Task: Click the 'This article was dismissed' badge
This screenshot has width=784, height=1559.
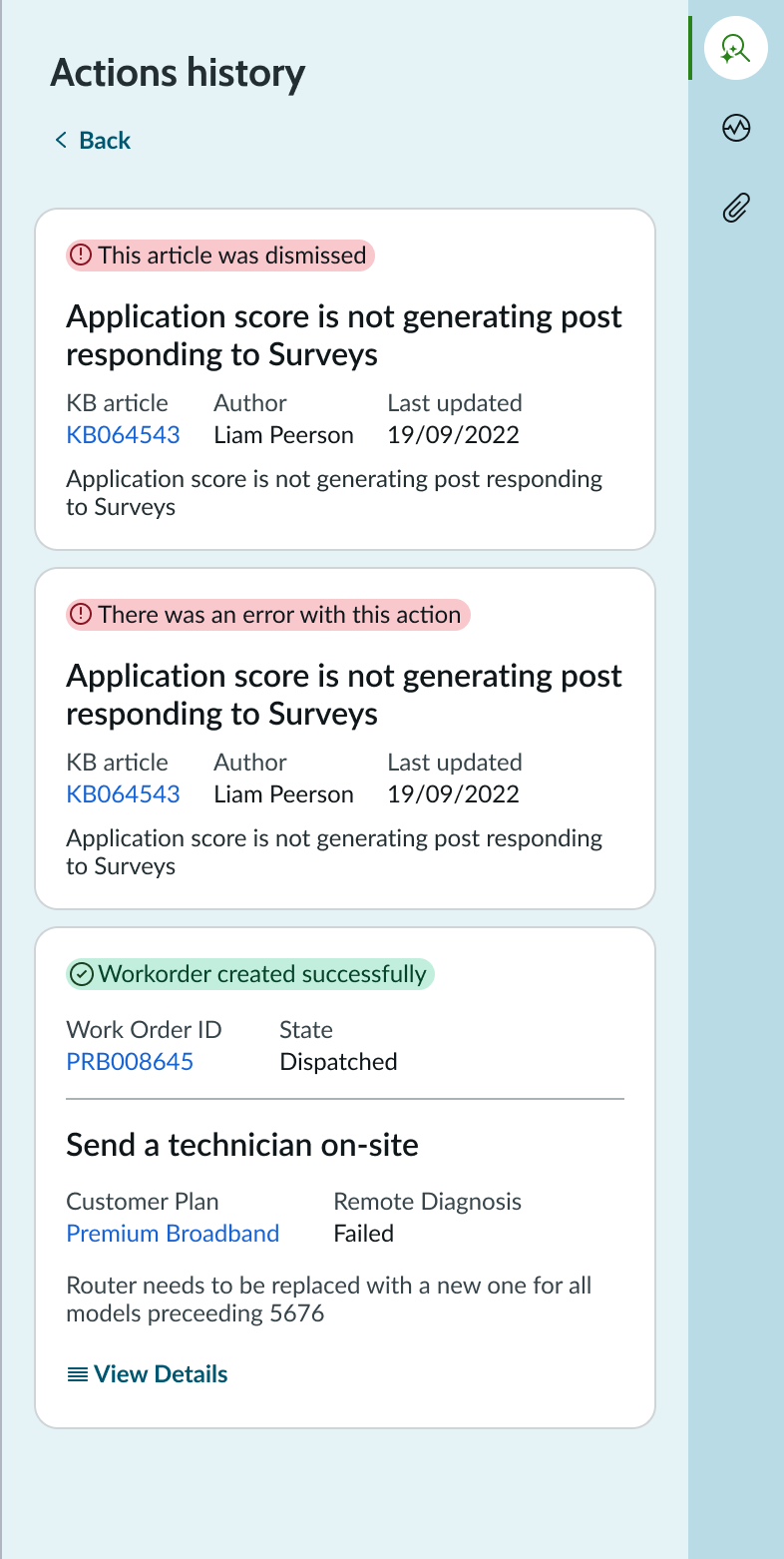Action: point(219,256)
